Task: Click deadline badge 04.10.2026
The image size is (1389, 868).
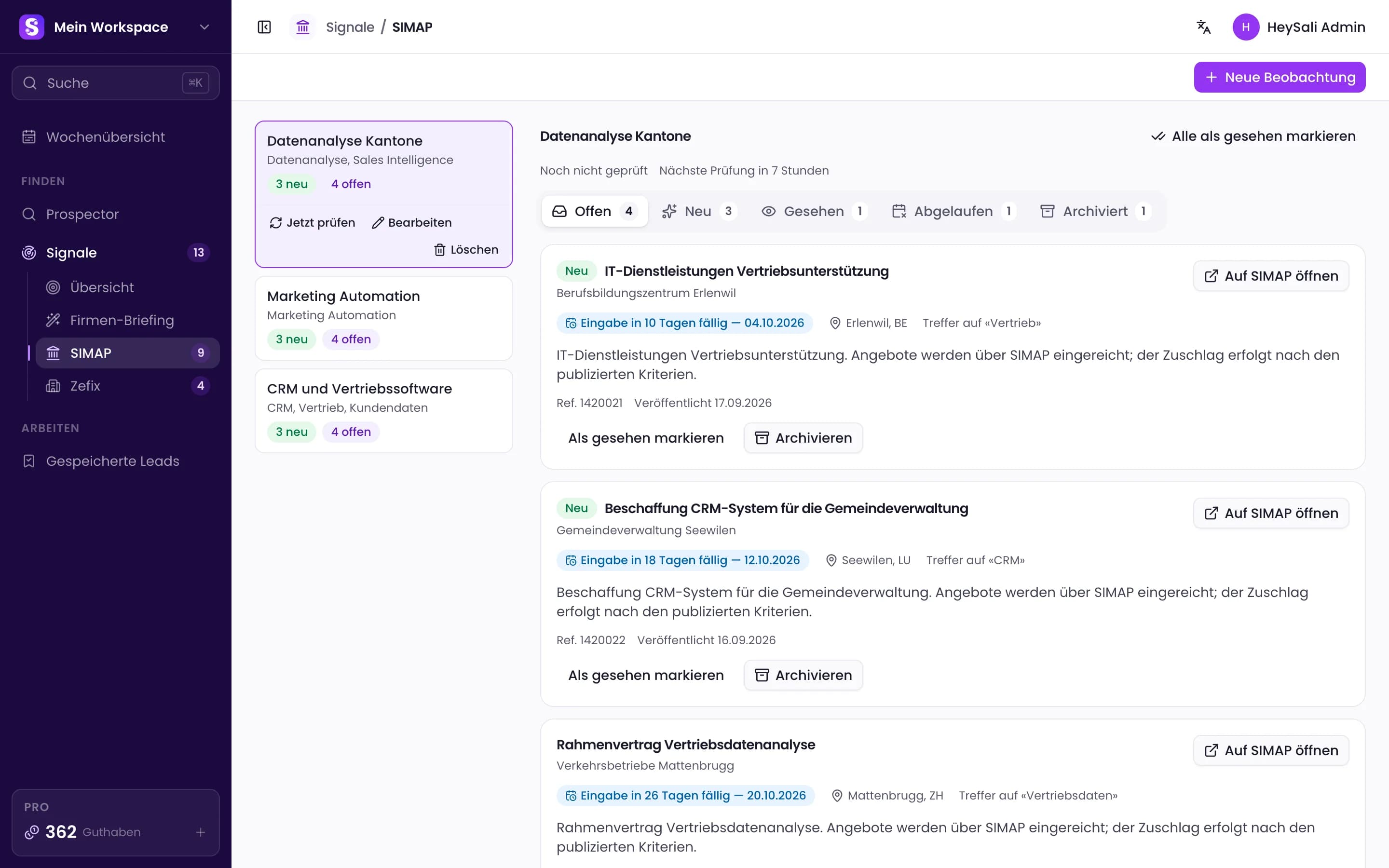Action: coord(684,323)
